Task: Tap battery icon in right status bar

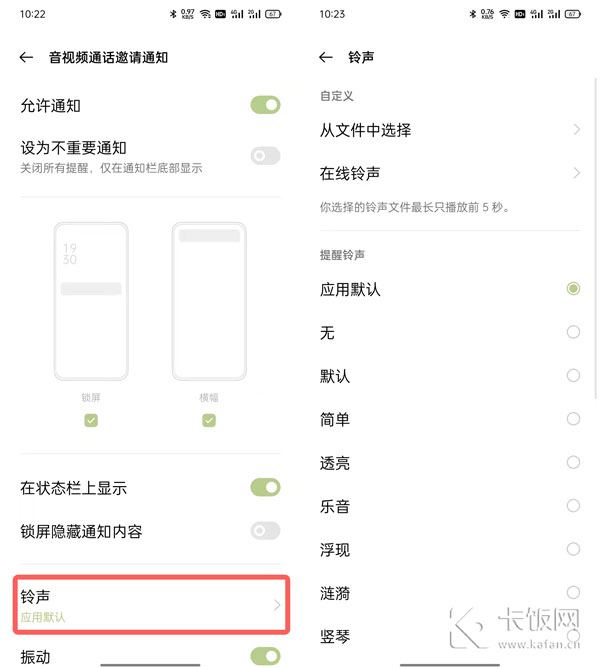Action: (x=573, y=14)
